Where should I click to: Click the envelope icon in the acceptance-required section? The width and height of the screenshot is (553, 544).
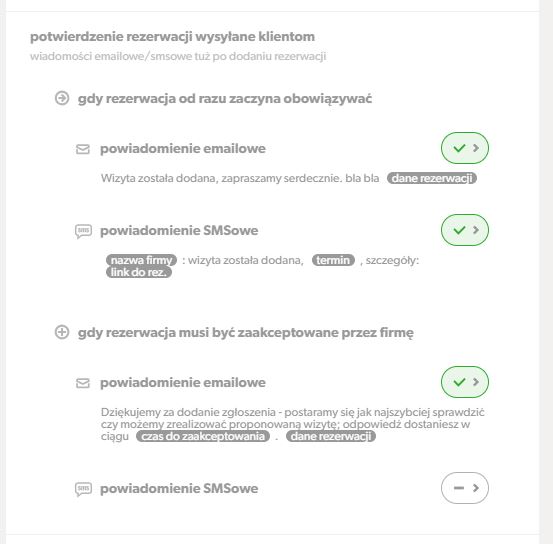point(83,383)
